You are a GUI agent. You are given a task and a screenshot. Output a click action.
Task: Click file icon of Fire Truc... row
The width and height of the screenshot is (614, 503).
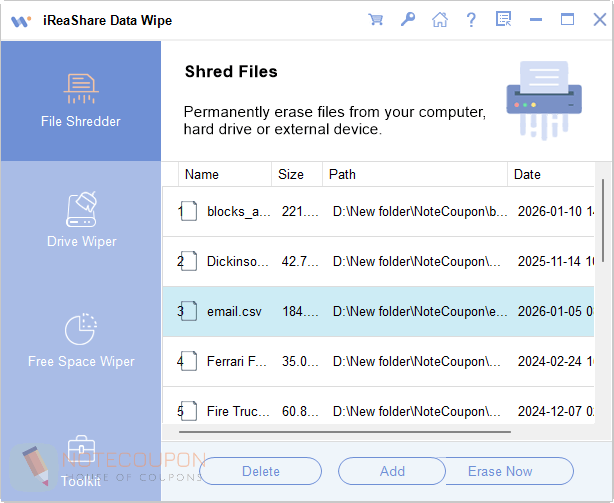(x=189, y=411)
